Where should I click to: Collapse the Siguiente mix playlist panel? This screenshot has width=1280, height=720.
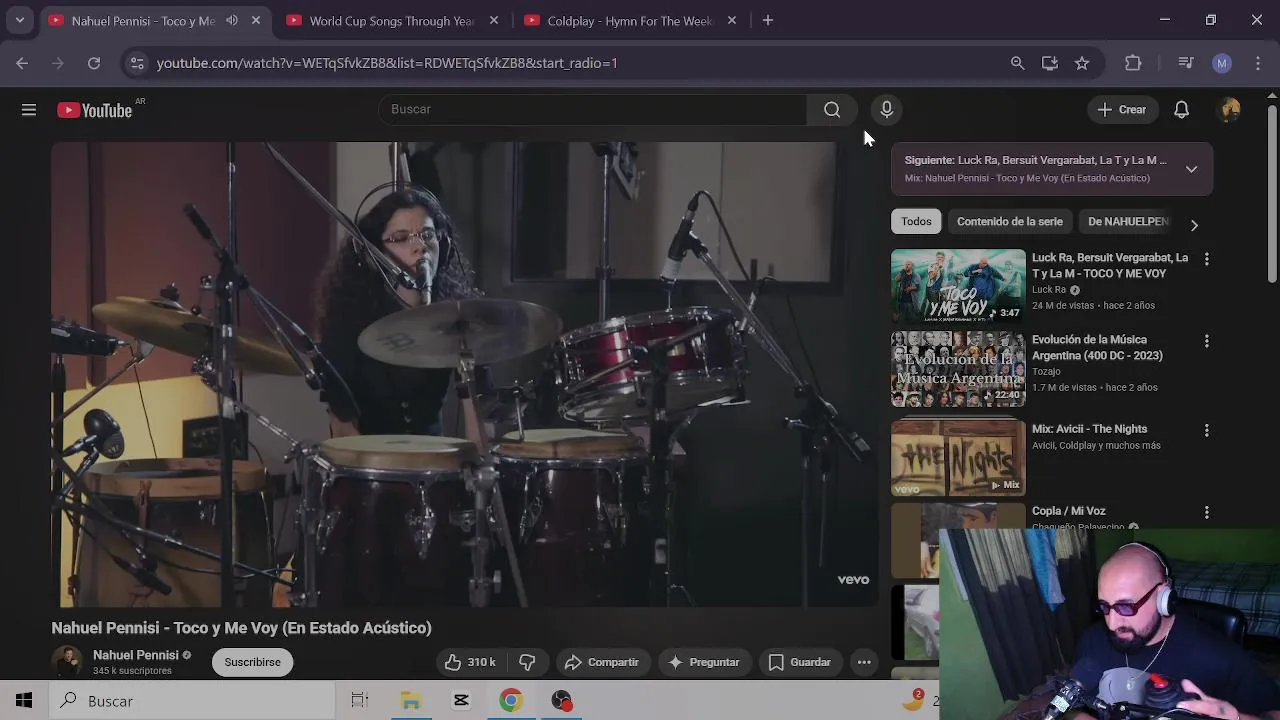point(1191,169)
